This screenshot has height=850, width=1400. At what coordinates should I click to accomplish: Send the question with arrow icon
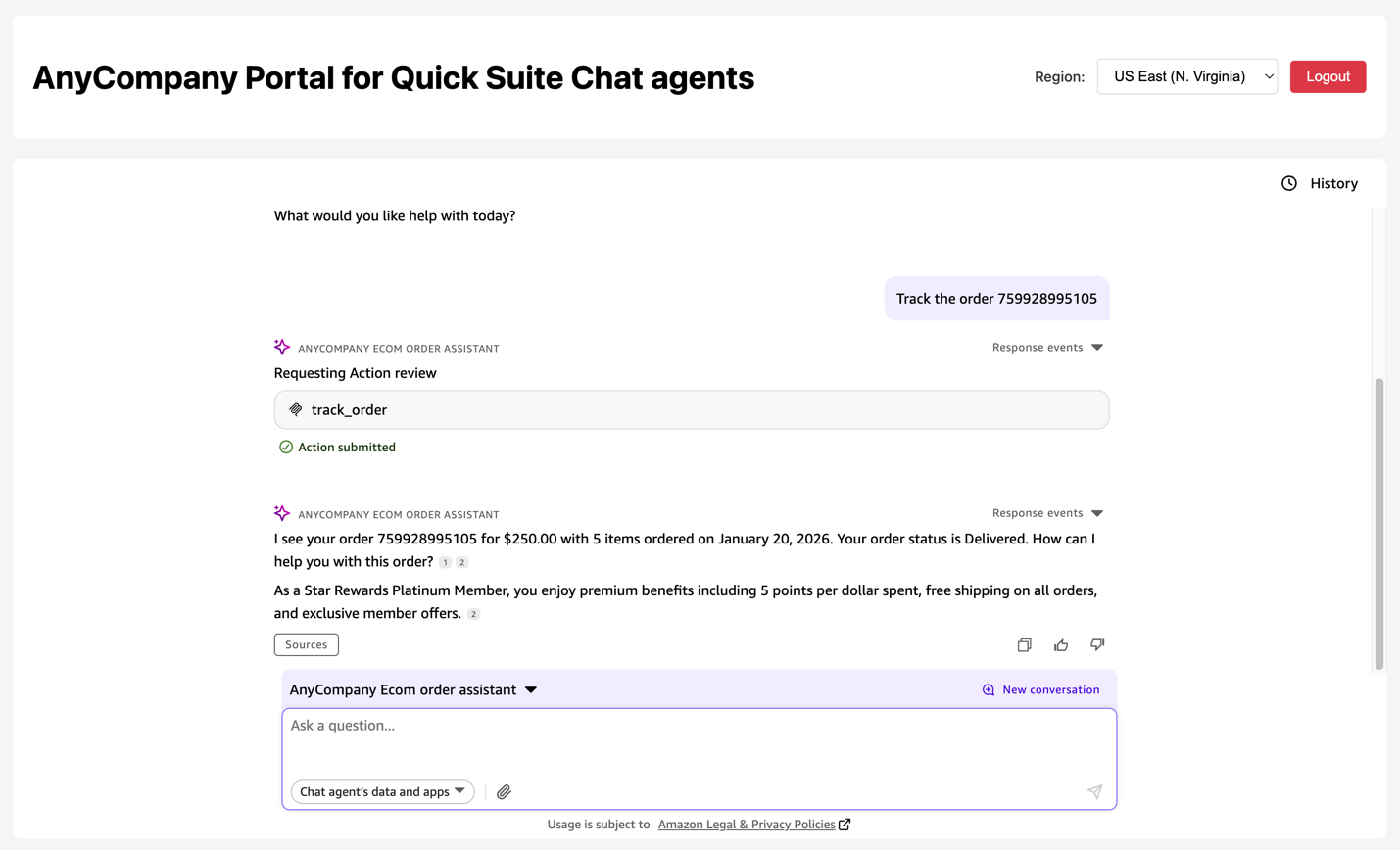coord(1094,792)
